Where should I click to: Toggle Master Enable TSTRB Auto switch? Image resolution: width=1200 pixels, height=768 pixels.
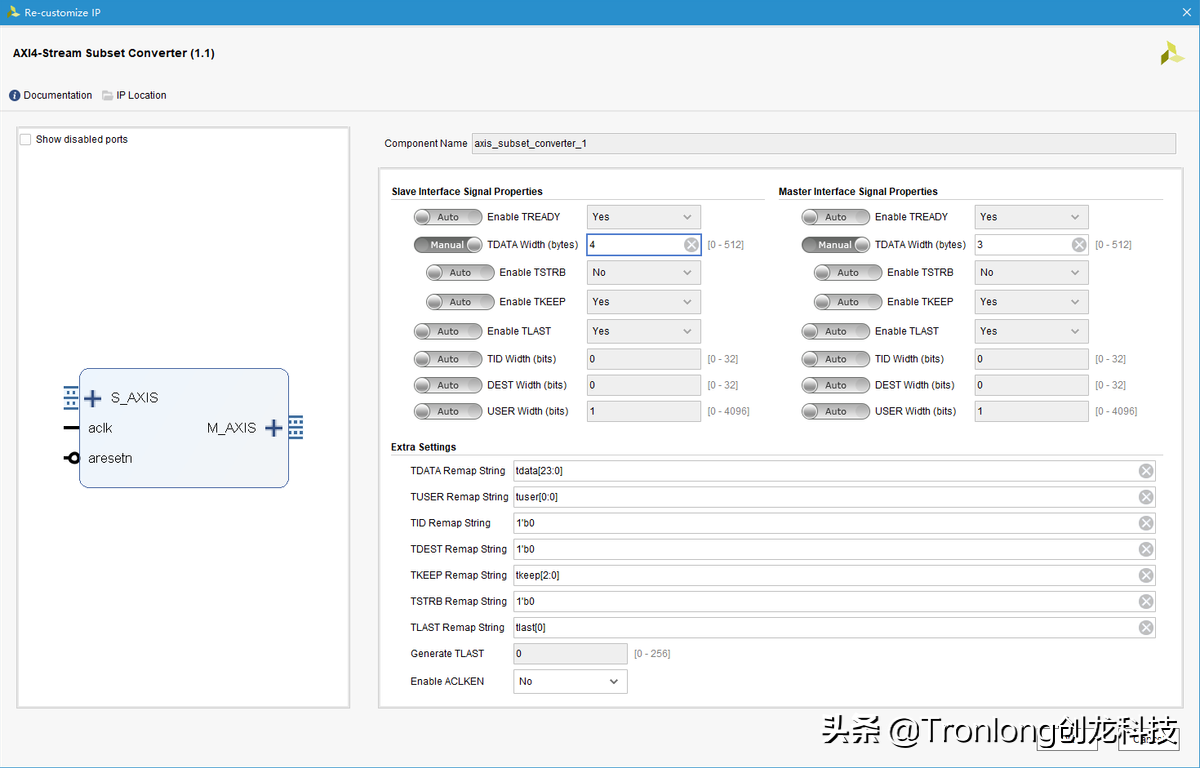848,273
